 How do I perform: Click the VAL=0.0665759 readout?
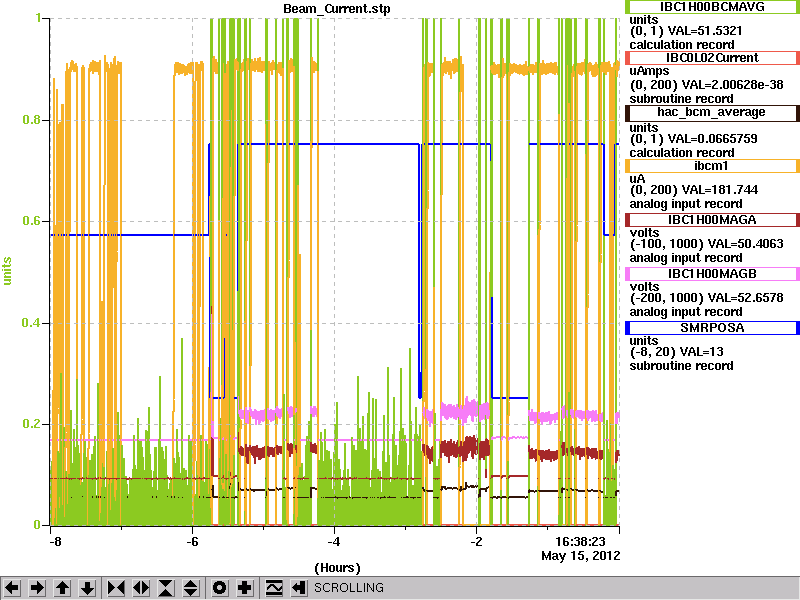pyautogui.click(x=712, y=139)
